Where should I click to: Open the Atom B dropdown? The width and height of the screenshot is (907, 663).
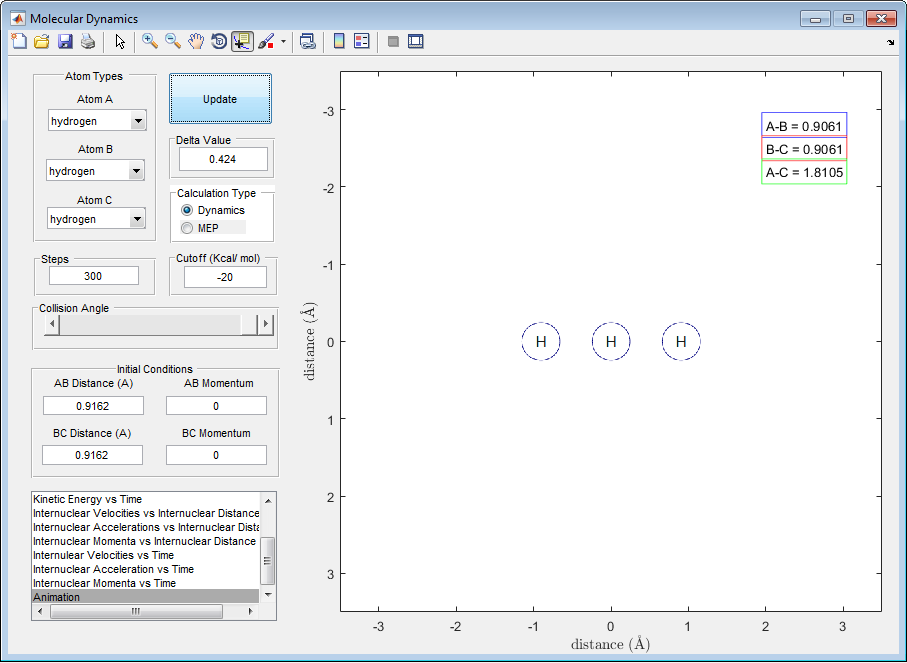(136, 171)
